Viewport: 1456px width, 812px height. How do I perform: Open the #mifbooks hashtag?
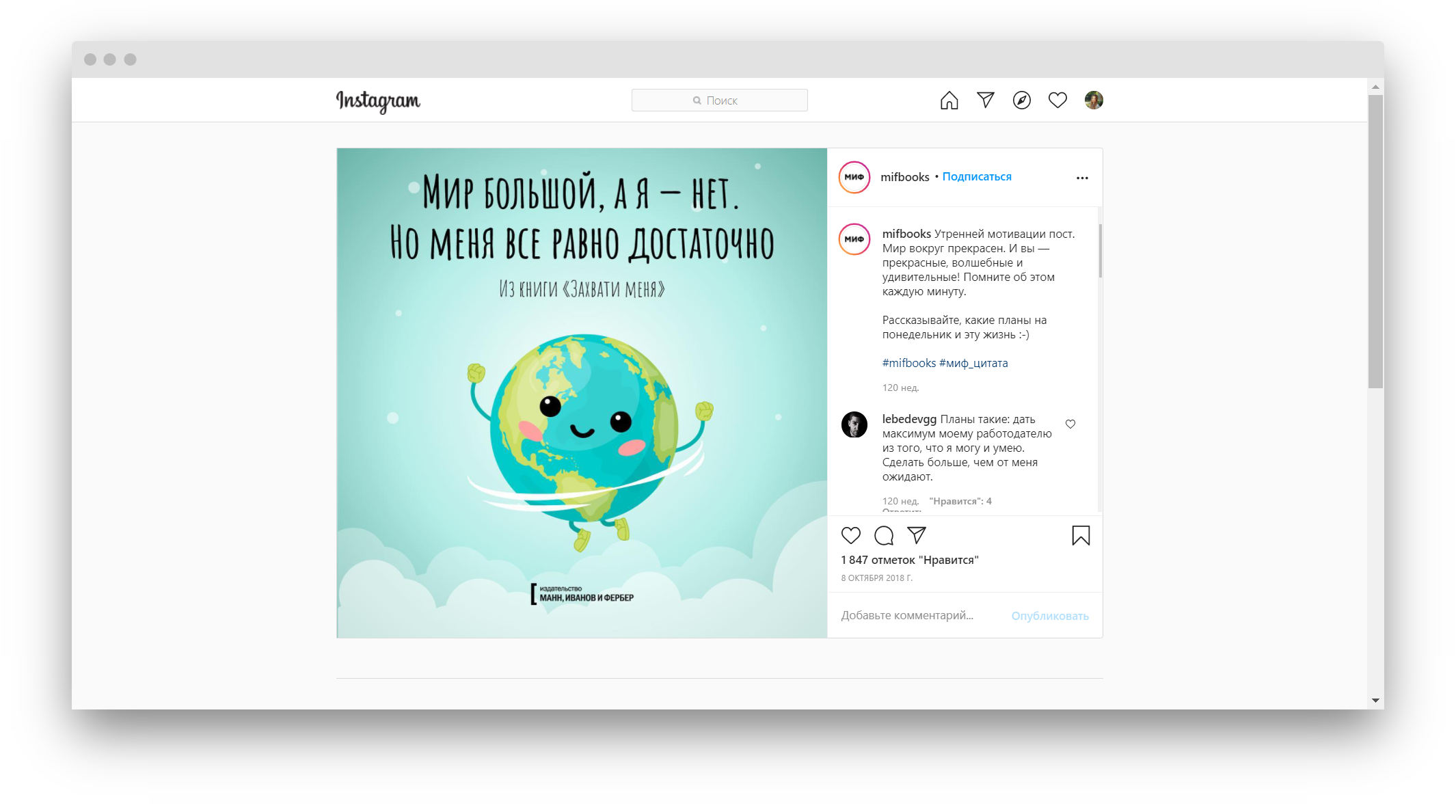coord(908,363)
